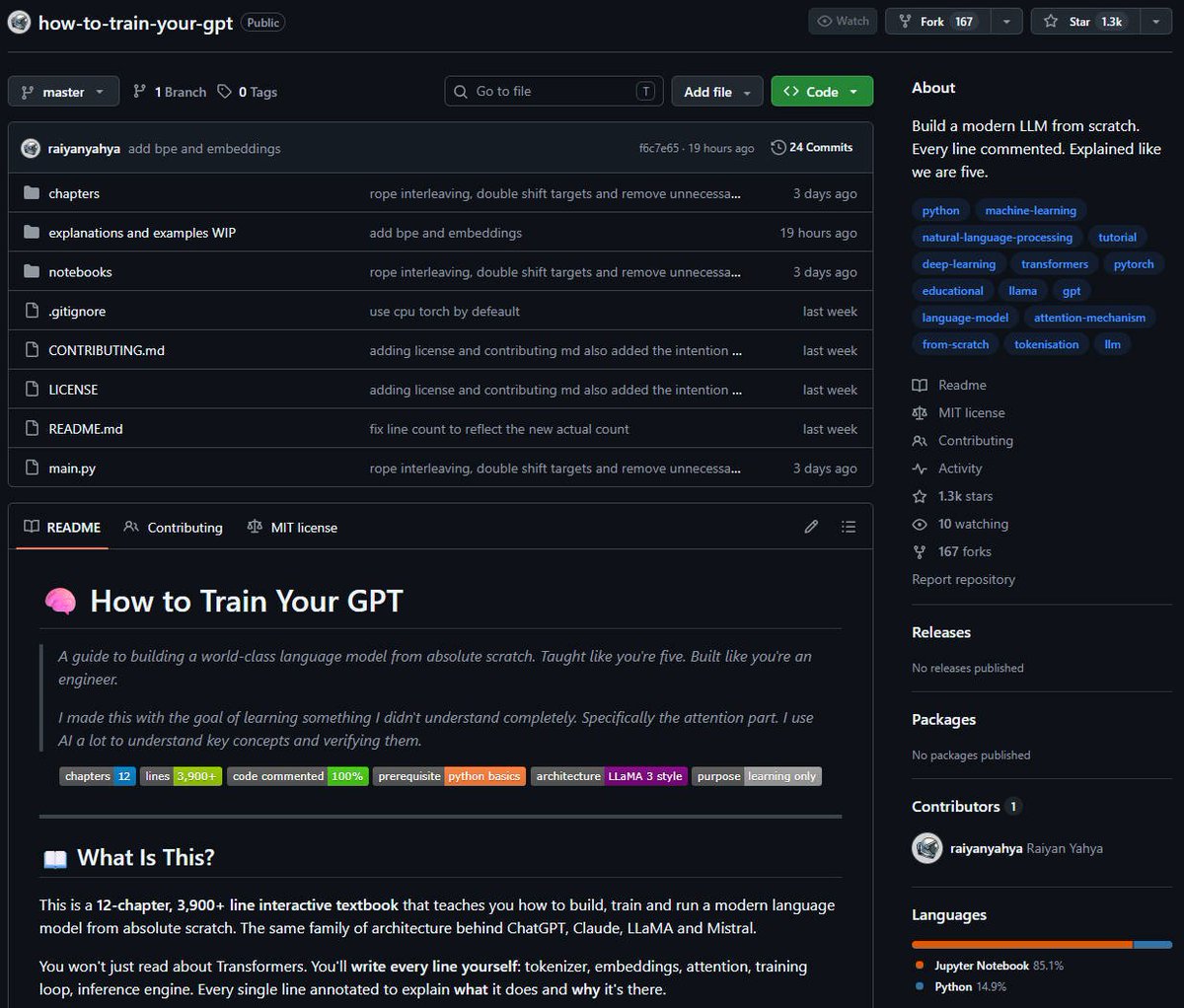Click the .gitignore file icon
Image resolution: width=1184 pixels, height=1008 pixels.
point(32,311)
